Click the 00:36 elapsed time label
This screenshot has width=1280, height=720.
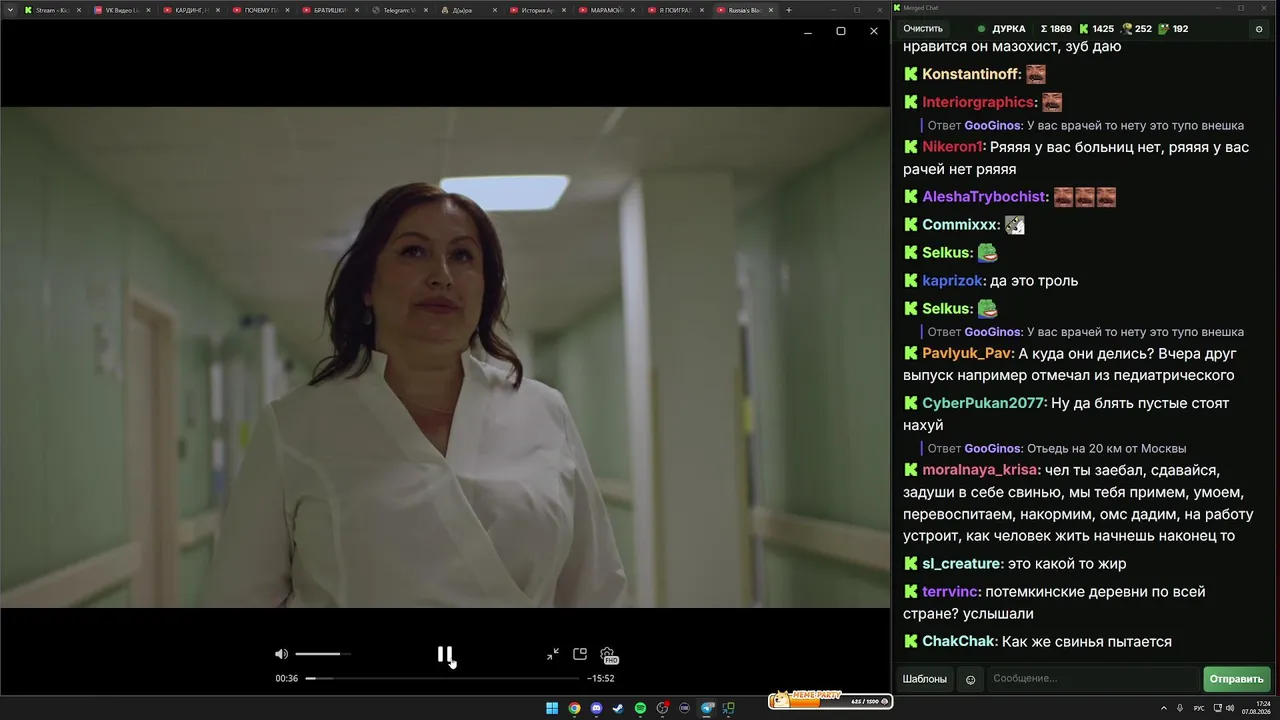tap(287, 678)
